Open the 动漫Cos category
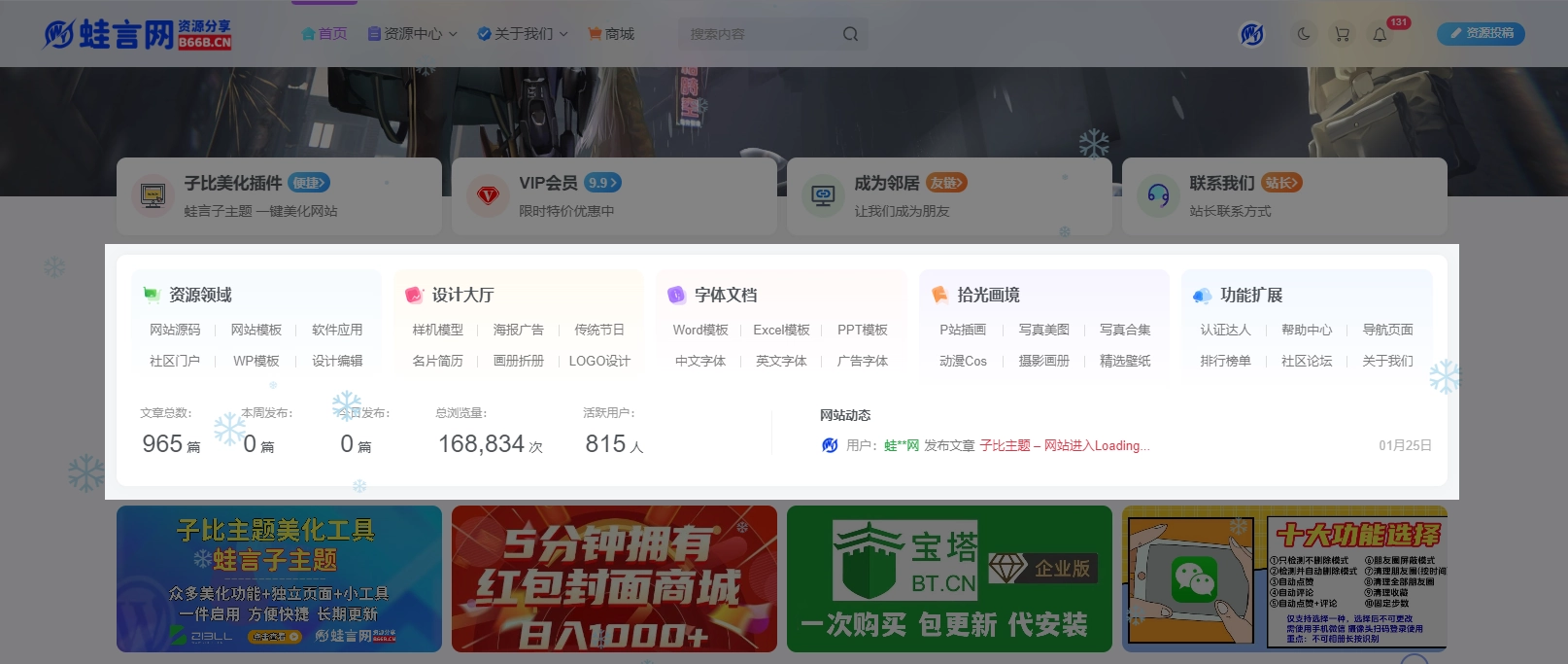 [x=963, y=361]
